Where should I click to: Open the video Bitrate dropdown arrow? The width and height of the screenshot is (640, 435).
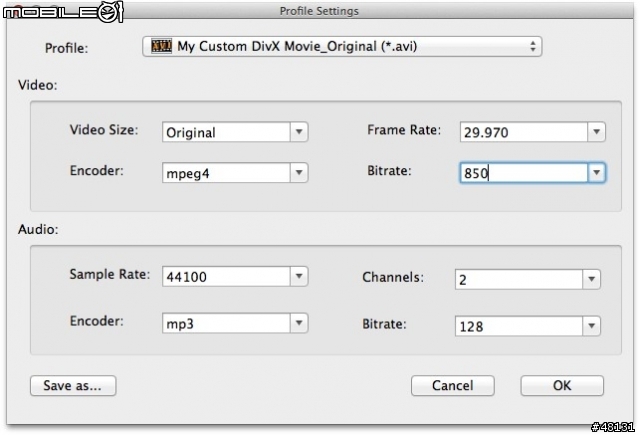point(597,173)
